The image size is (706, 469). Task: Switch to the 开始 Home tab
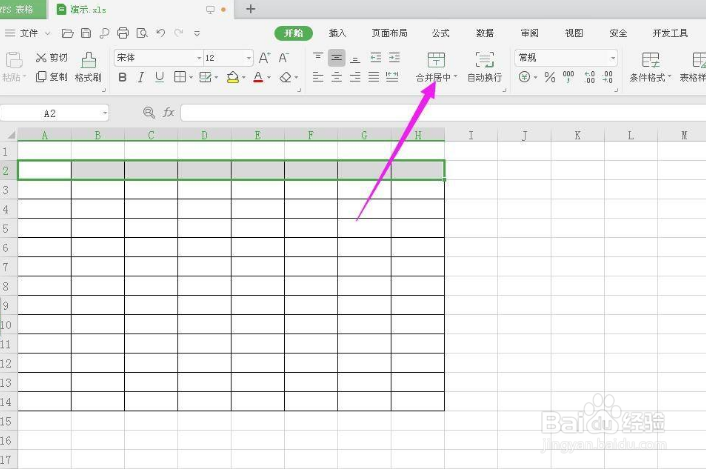[294, 33]
